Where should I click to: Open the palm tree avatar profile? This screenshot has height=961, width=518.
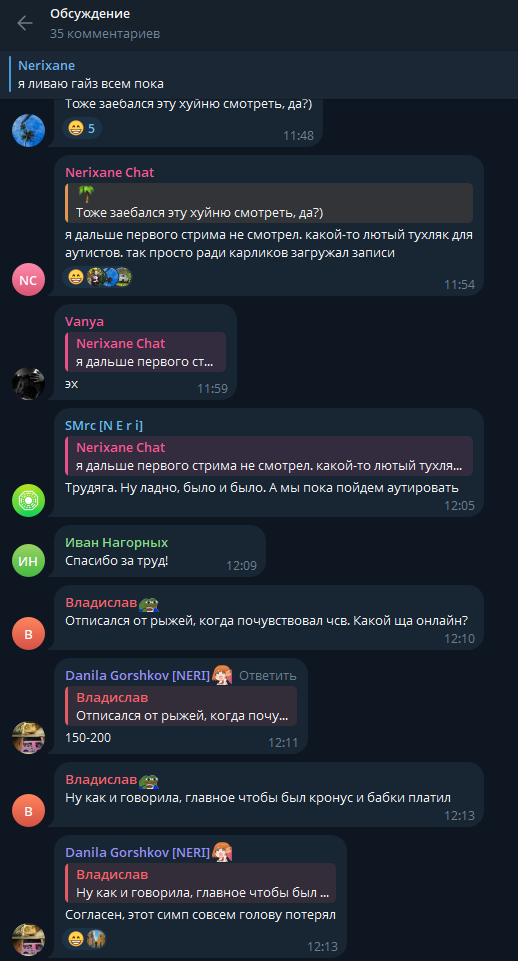pos(29,130)
